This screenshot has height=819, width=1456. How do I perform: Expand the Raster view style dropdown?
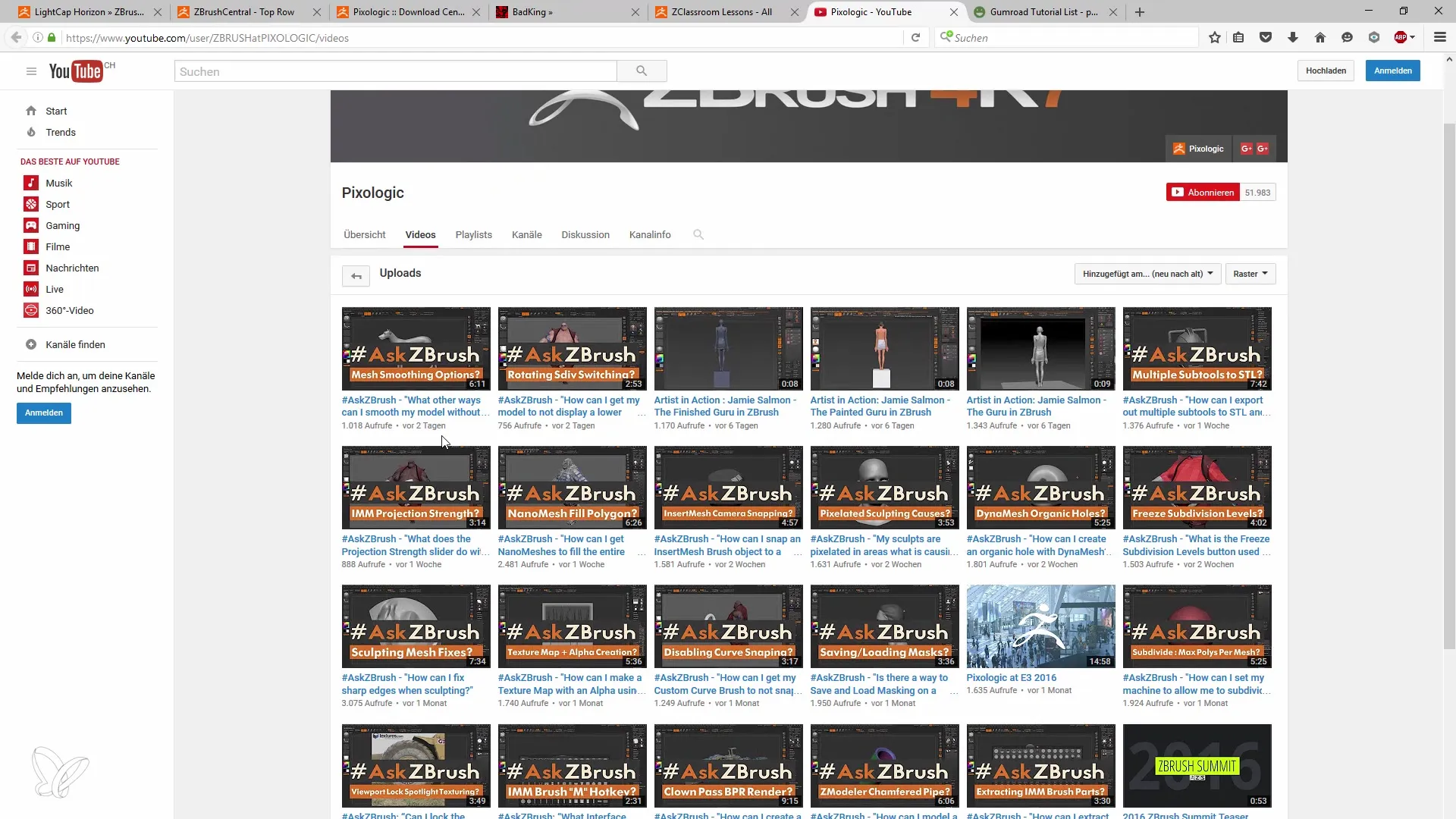1251,273
